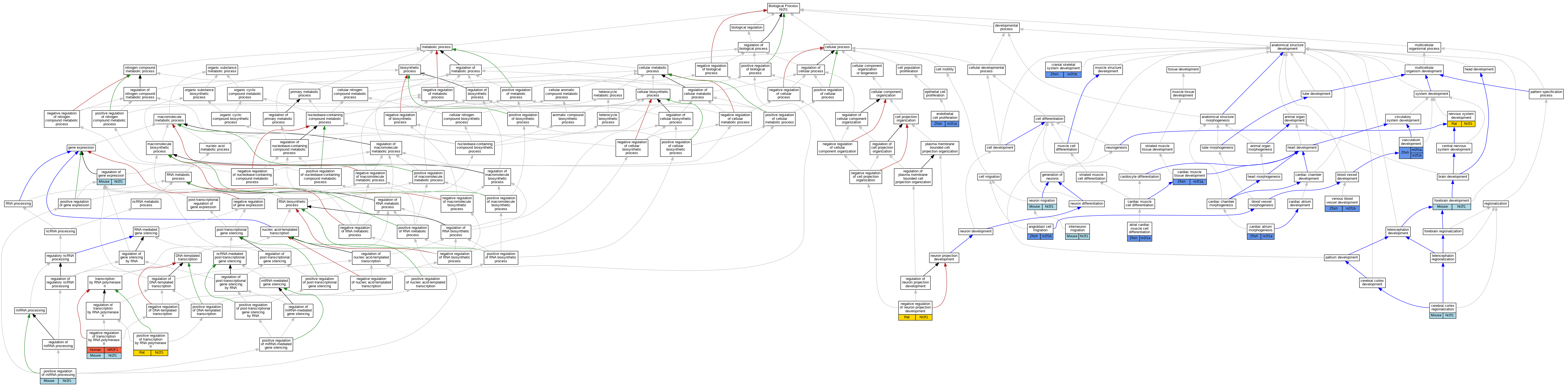Select the cerebral cortex development node
This screenshot has height=387, width=1568.
[1372, 283]
